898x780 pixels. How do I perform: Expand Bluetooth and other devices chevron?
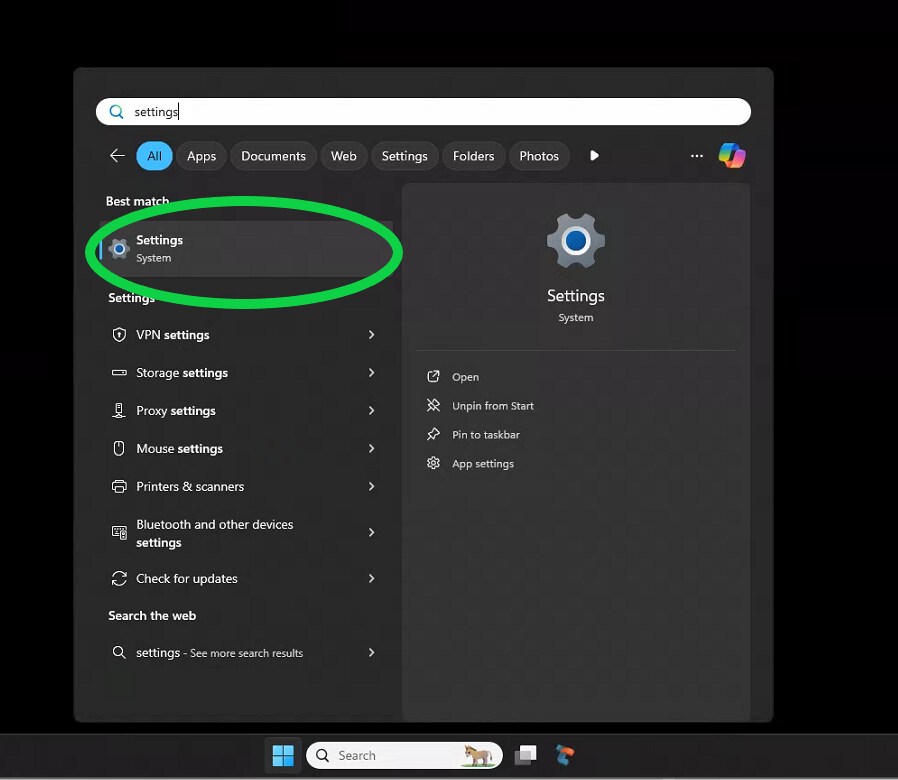click(371, 533)
